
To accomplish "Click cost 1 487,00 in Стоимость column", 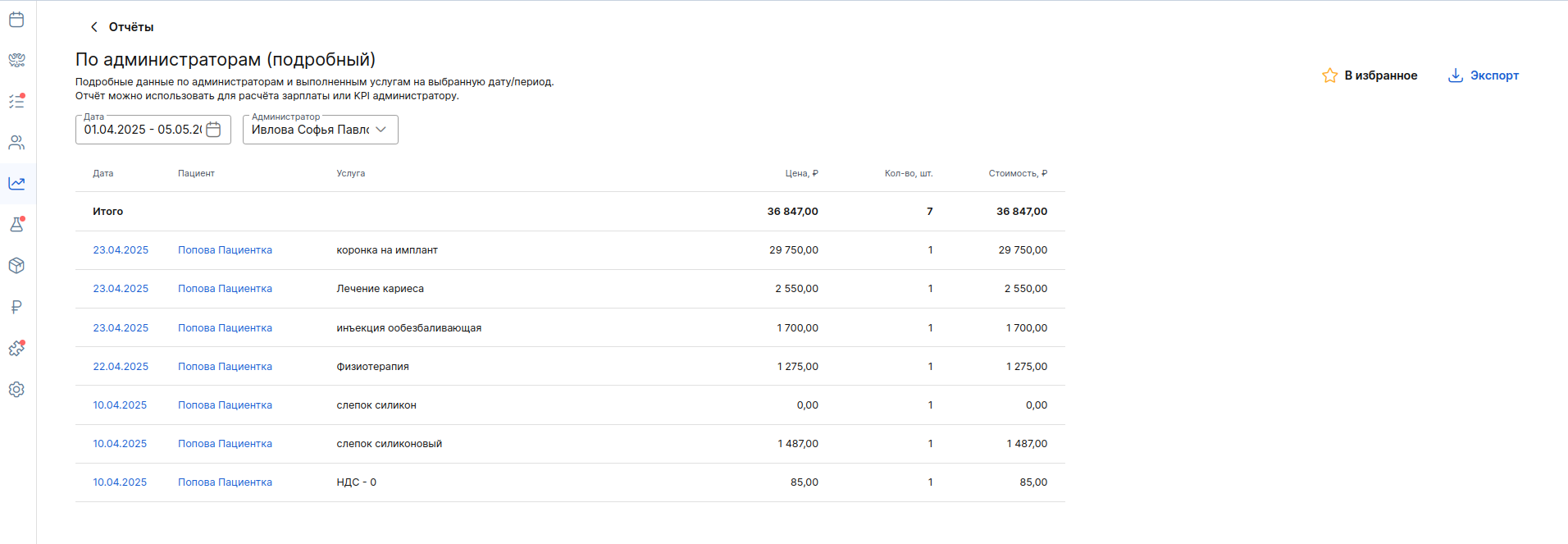I will pyautogui.click(x=1027, y=444).
